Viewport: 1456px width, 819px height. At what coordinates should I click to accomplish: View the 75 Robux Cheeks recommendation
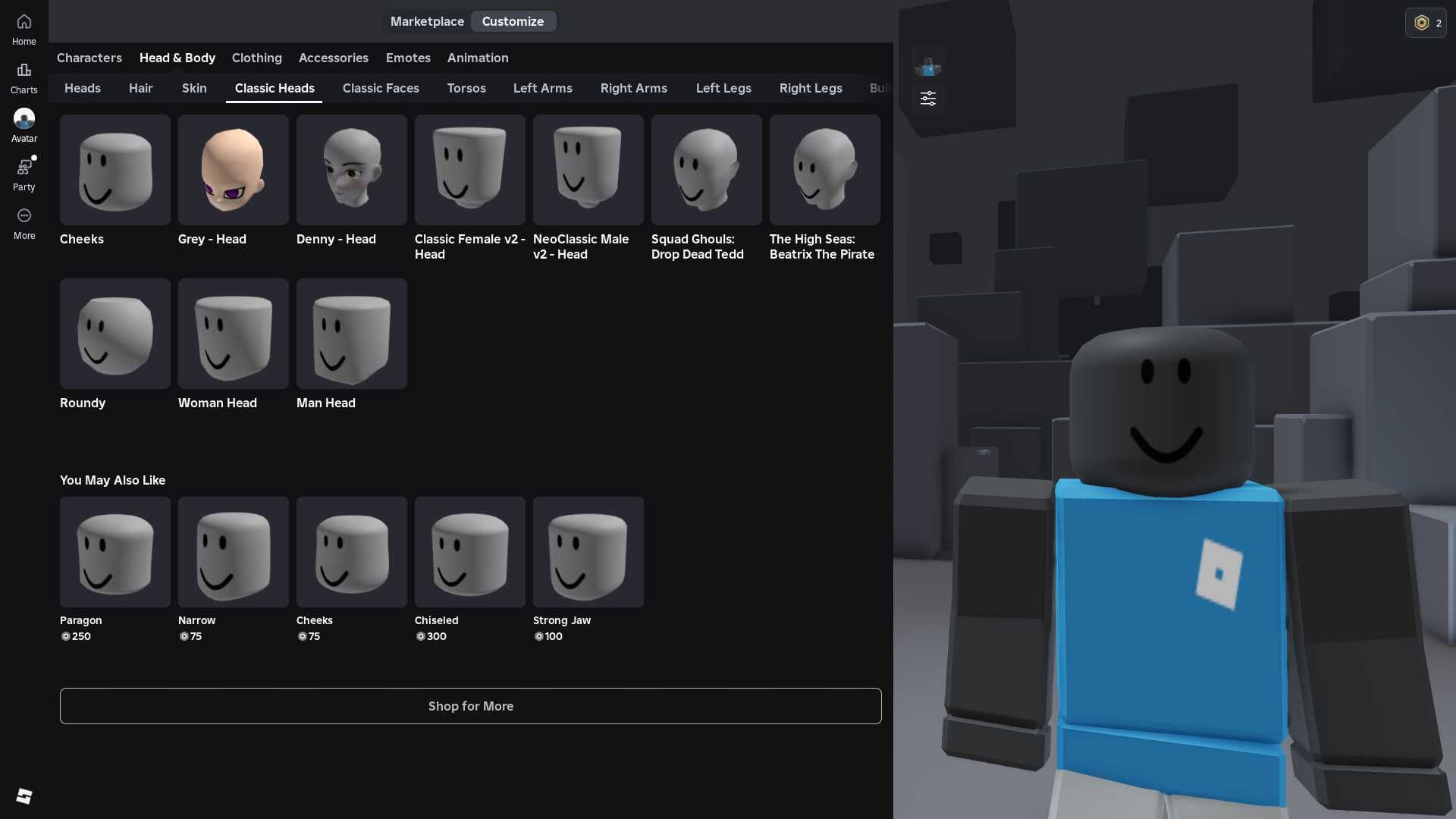click(x=352, y=552)
